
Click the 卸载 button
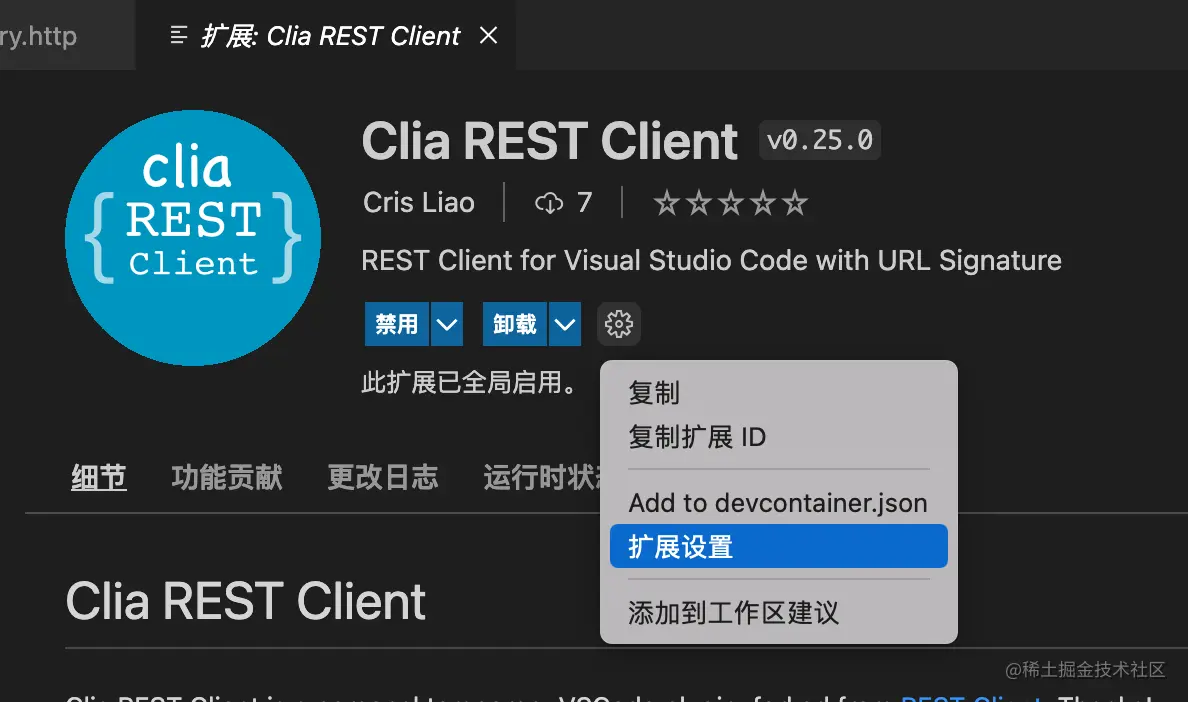click(x=515, y=324)
